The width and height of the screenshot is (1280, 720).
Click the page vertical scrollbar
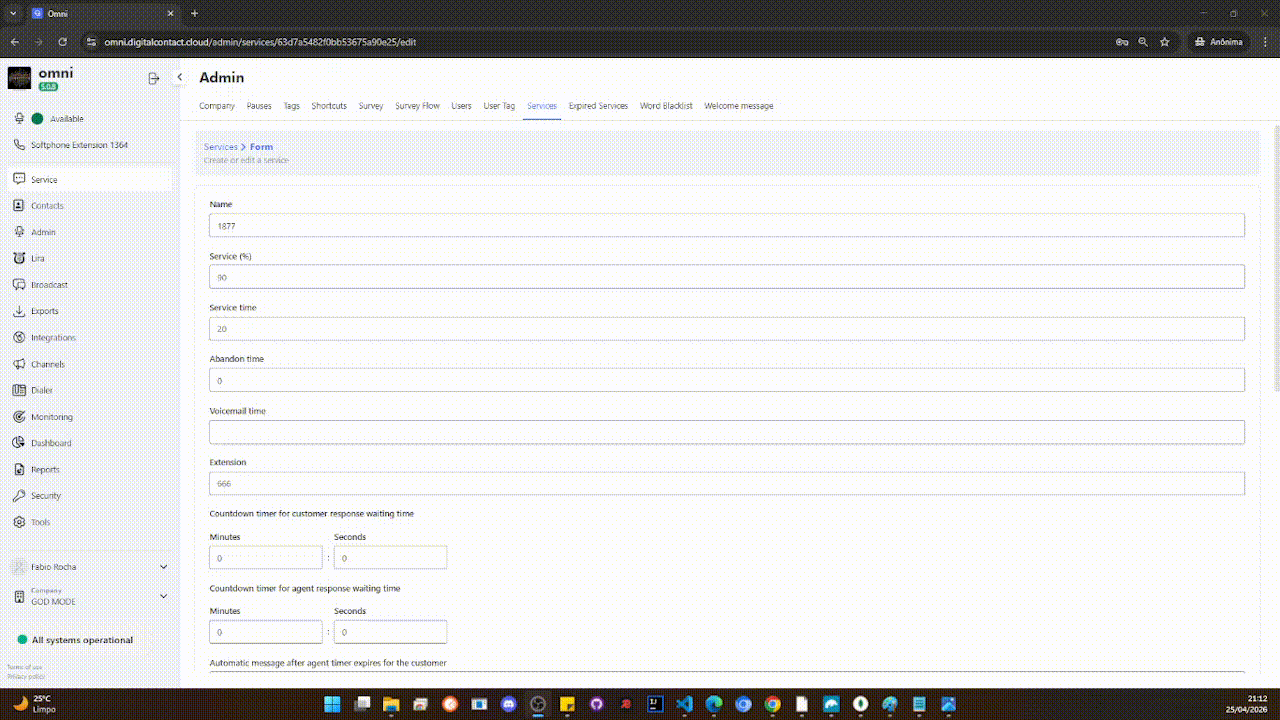pos(1276,258)
